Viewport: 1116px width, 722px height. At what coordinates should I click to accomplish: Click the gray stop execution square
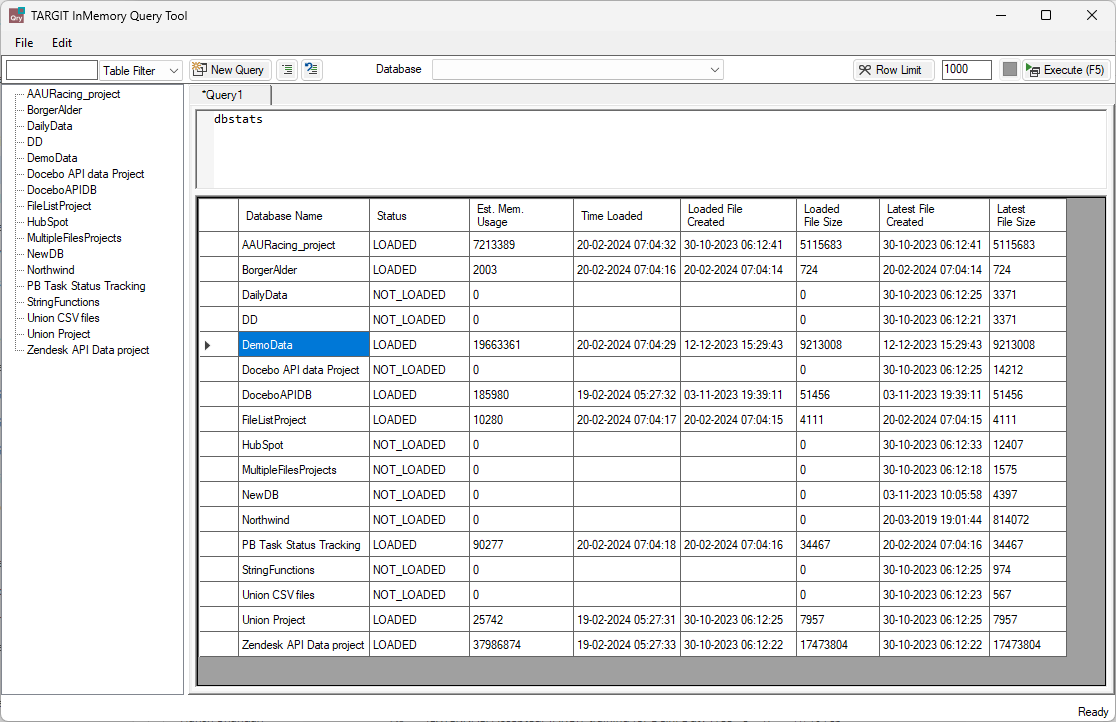[1009, 69]
